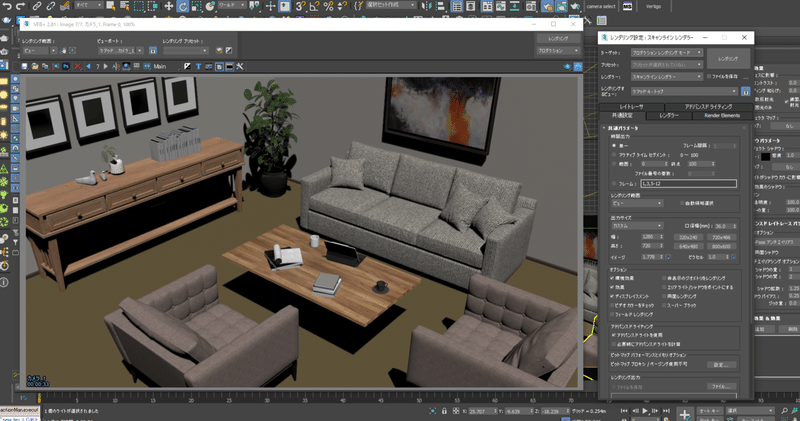
Task: Toggle text overlay T icon in VFB
Action: 198,66
